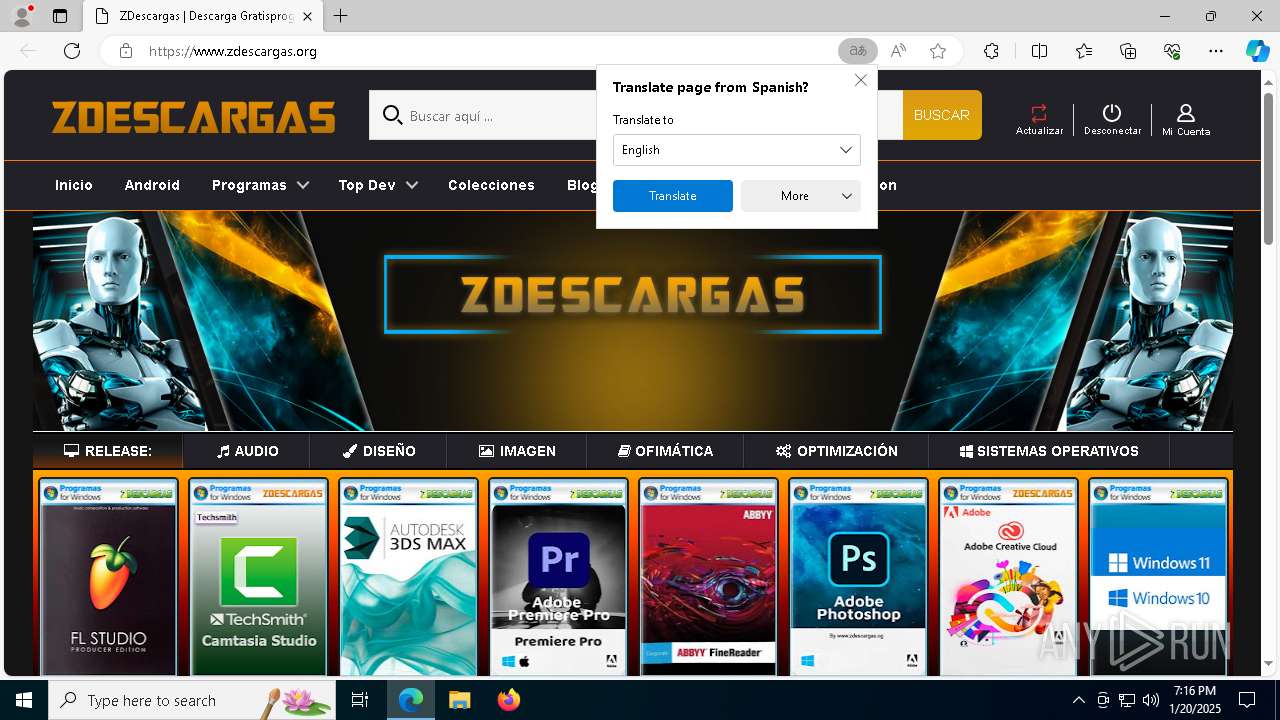The width and height of the screenshot is (1280, 720).
Task: Open the Colecciones menu item
Action: click(491, 185)
